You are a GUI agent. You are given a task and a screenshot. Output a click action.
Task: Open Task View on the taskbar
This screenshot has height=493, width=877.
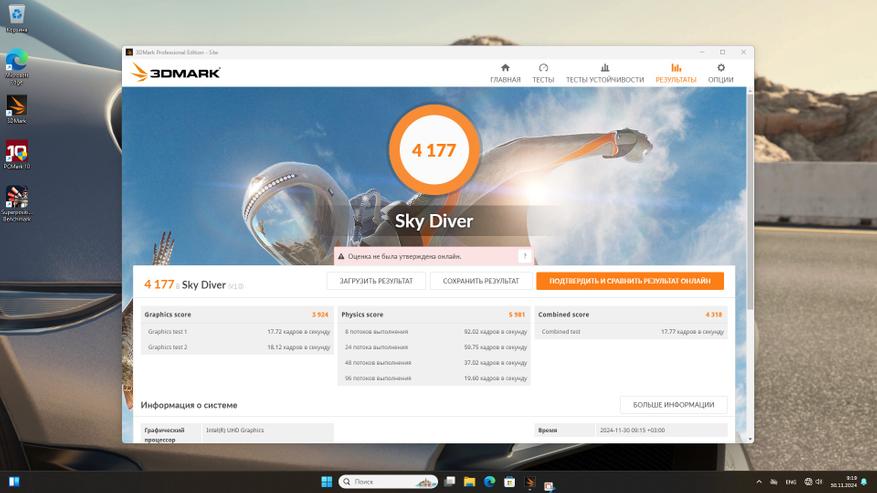[x=450, y=481]
